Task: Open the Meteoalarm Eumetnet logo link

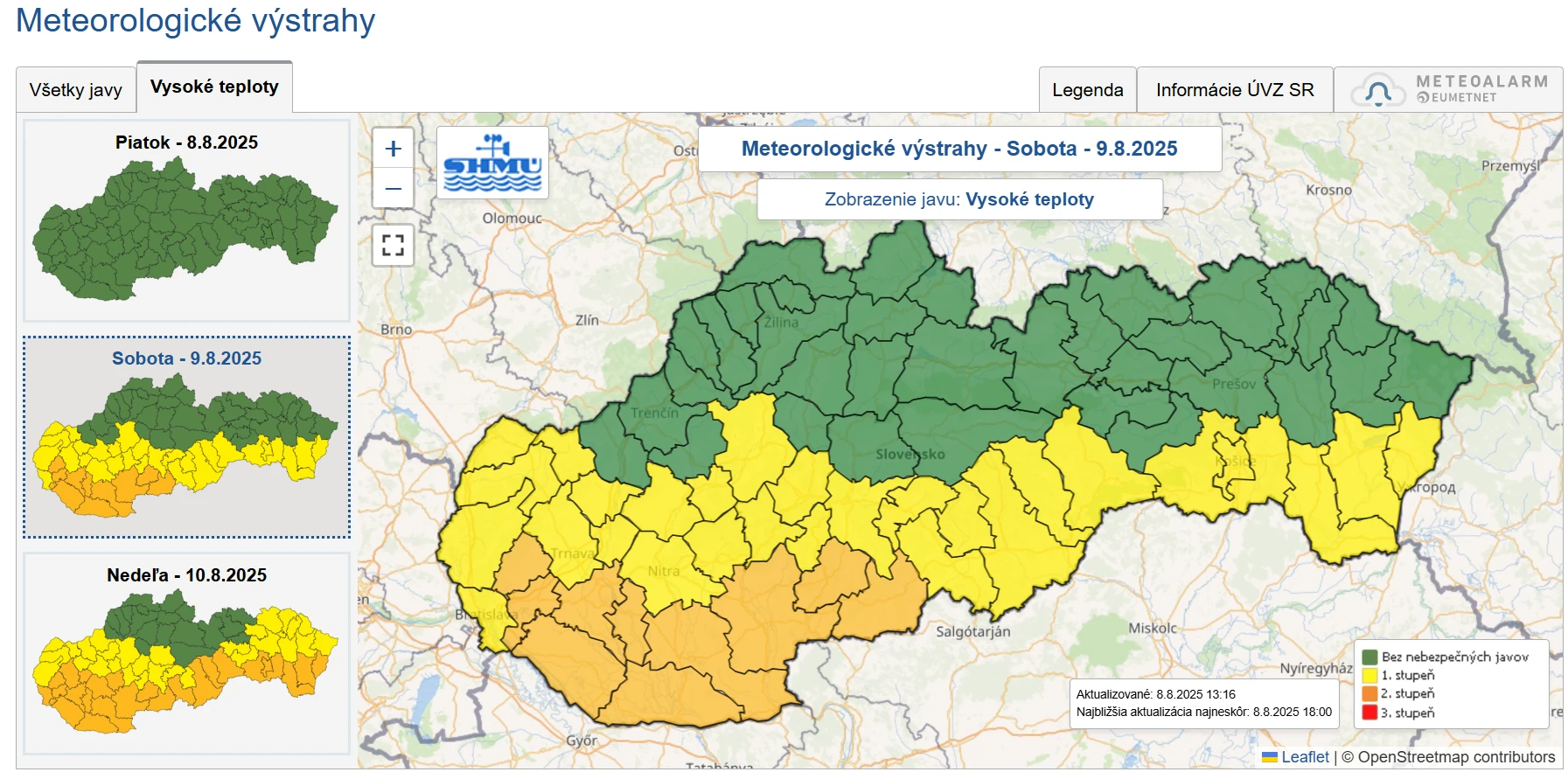Action: pyautogui.click(x=1448, y=90)
